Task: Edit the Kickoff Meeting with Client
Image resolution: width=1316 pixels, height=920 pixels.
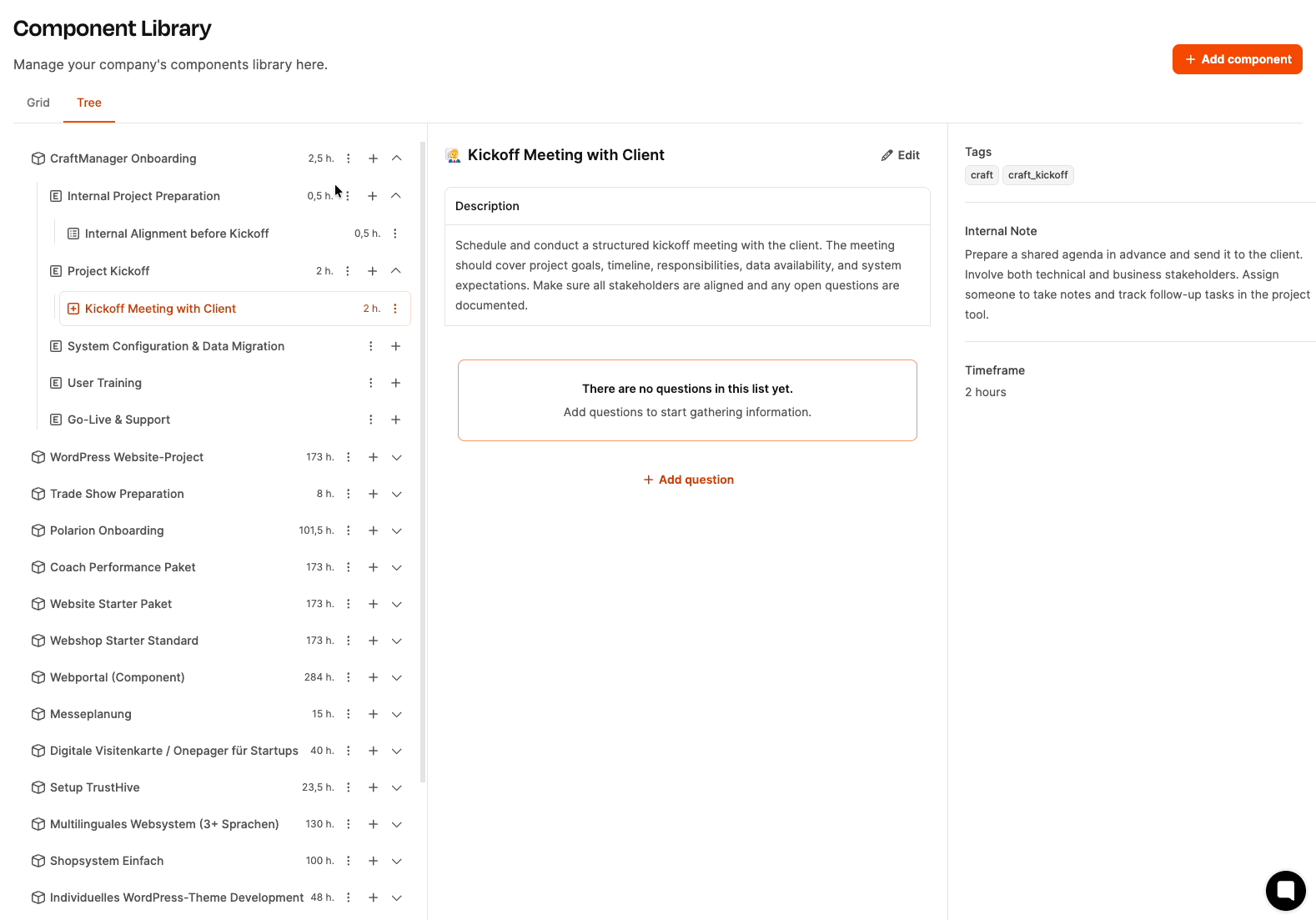Action: pos(901,155)
